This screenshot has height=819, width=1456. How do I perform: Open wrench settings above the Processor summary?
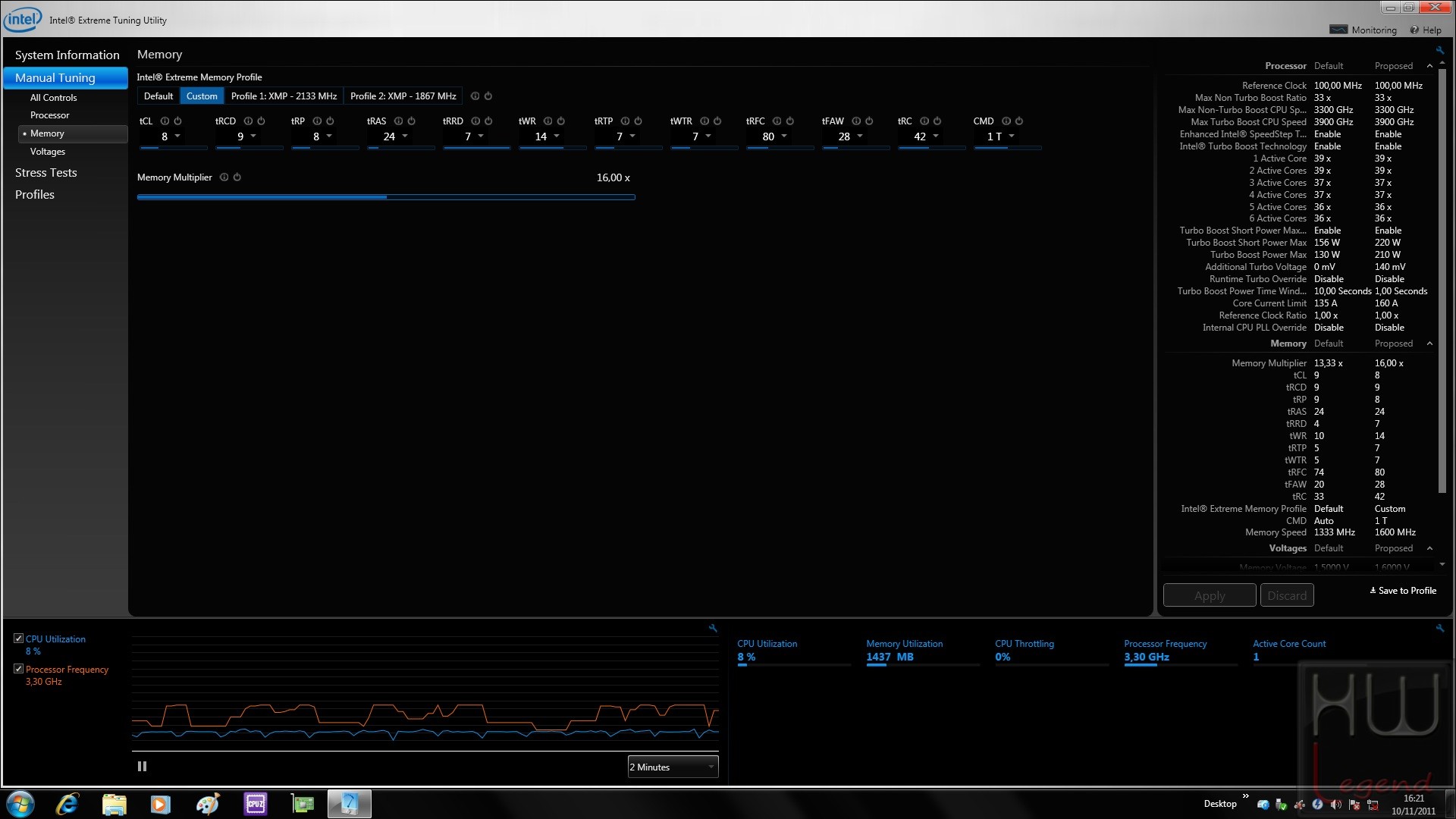pos(1439,51)
